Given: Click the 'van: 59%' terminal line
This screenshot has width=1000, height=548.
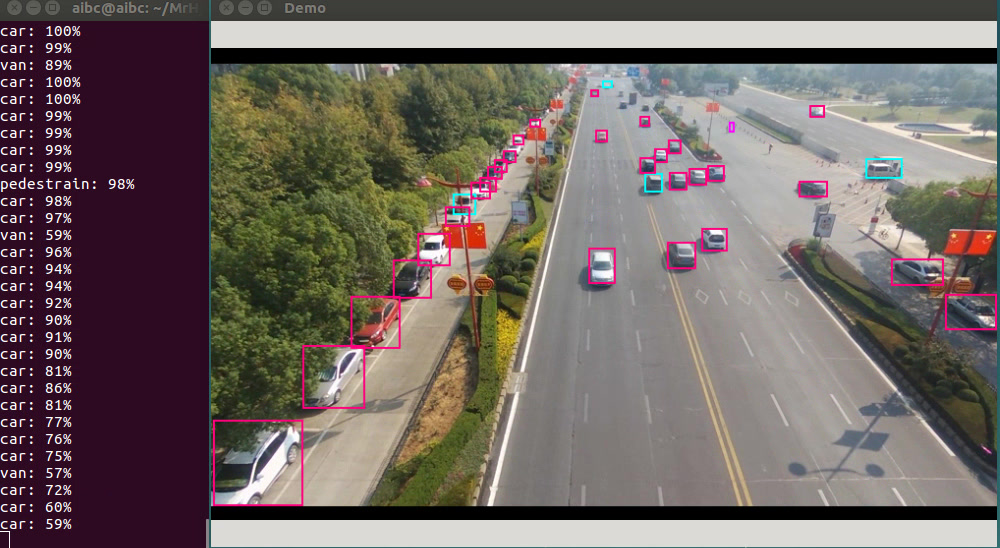Looking at the screenshot, I should [36, 235].
